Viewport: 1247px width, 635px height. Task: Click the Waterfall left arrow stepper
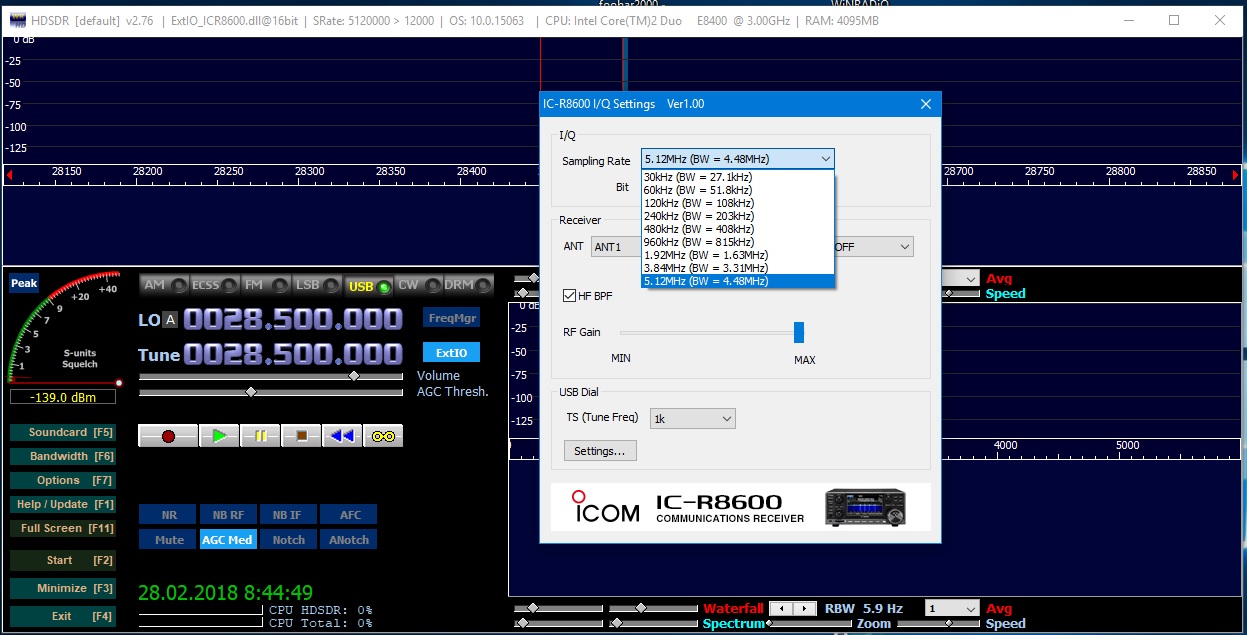783,608
